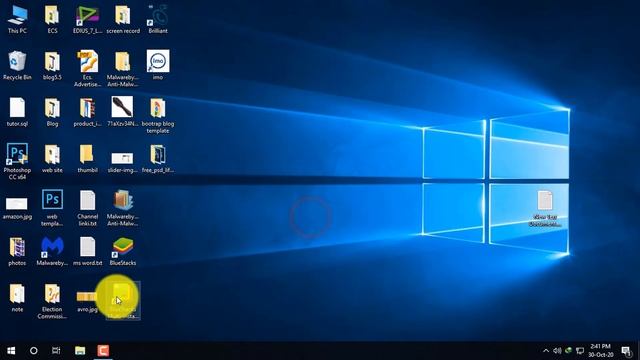Click the avro.jpg image file
640x360 pixels.
[87, 301]
